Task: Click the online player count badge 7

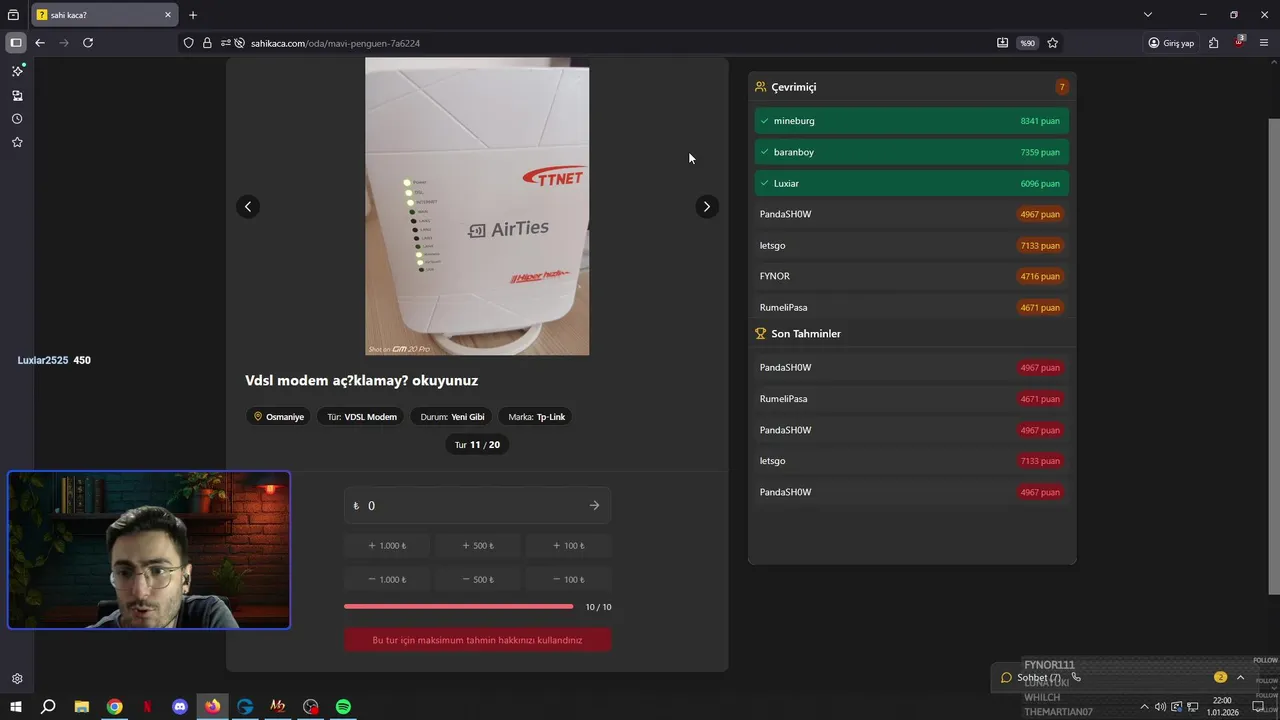Action: click(1062, 87)
